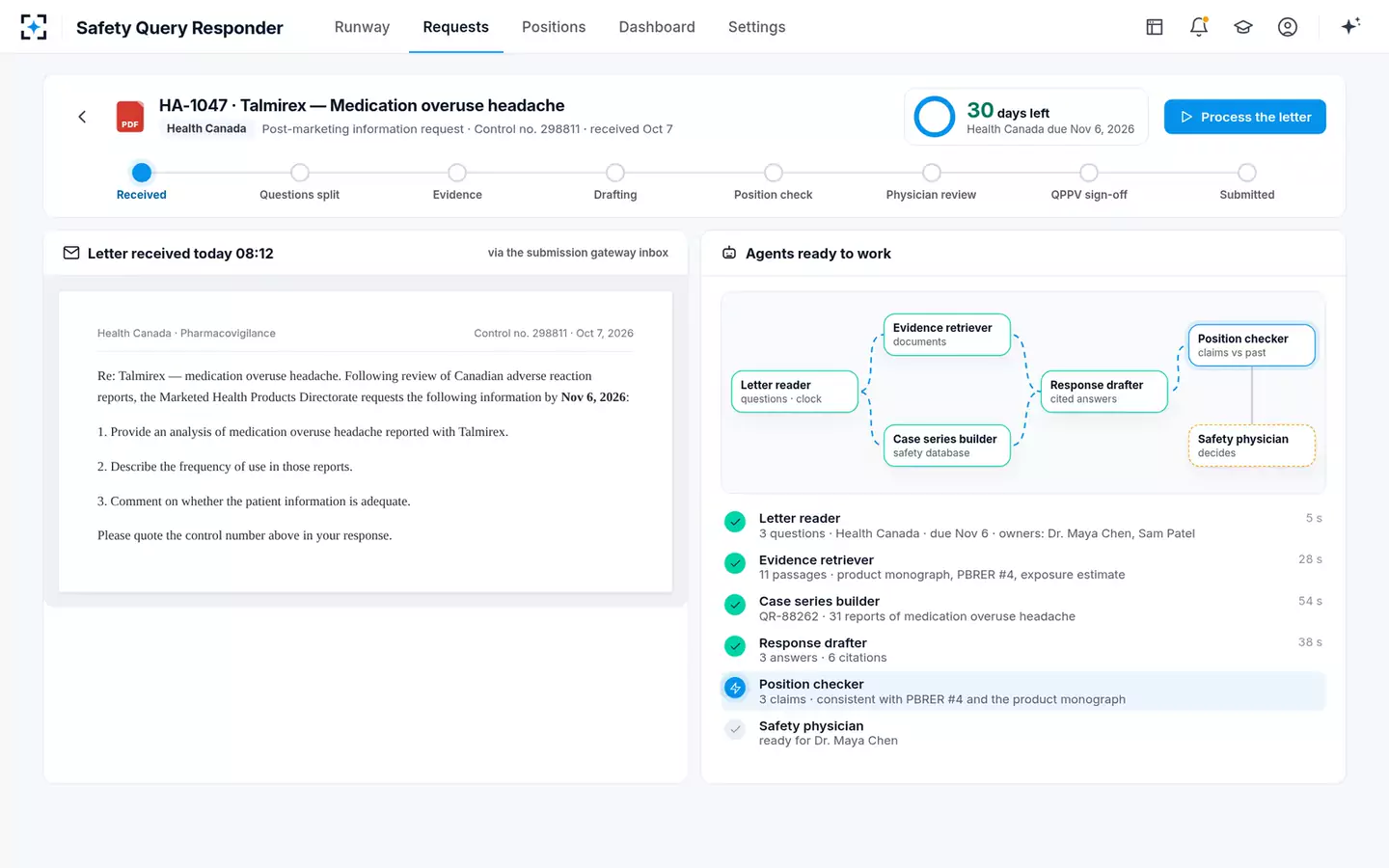Jump to the Questions split stage marker

click(x=300, y=173)
